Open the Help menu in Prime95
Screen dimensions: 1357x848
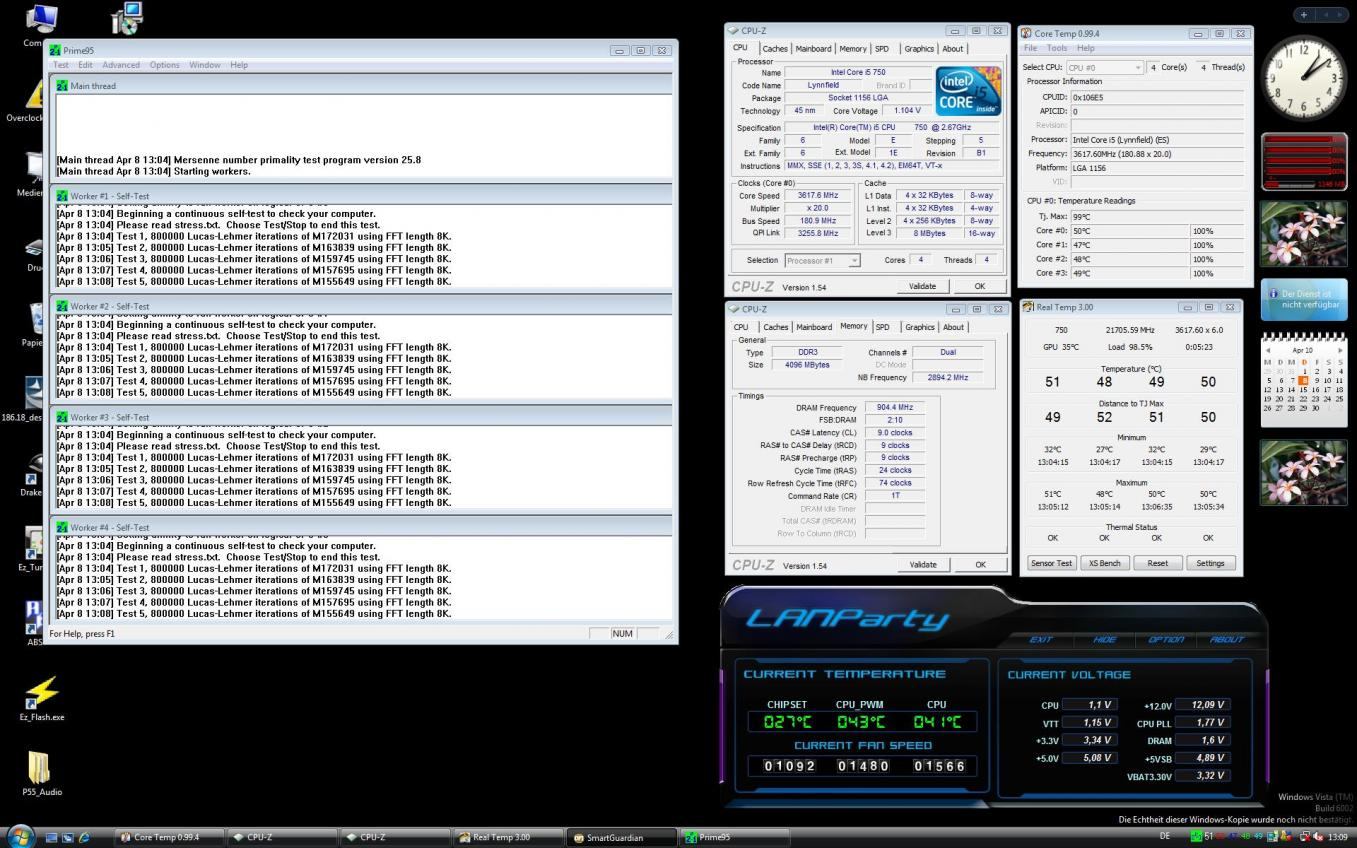point(239,65)
